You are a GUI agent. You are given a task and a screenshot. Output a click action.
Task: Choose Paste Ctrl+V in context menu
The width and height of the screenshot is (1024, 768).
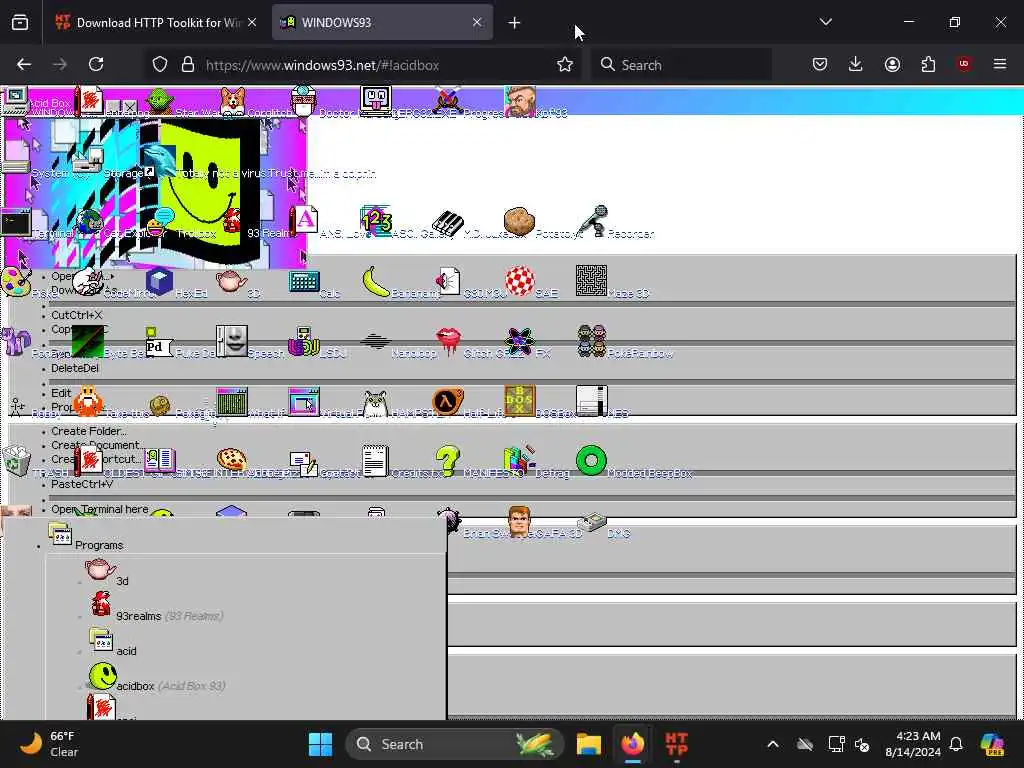pyautogui.click(x=82, y=484)
